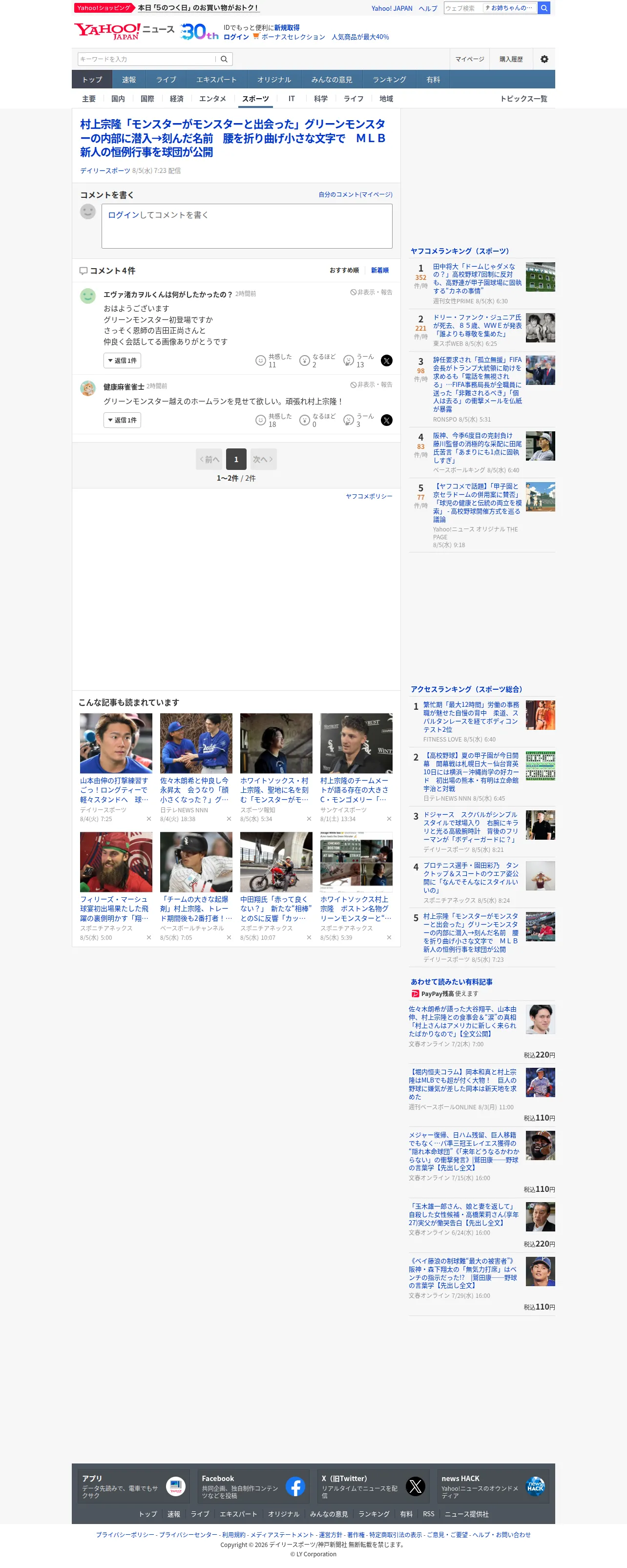The height and width of the screenshot is (1568, 627).
Task: Click 共感した face icon on second comment
Action: (x=261, y=420)
